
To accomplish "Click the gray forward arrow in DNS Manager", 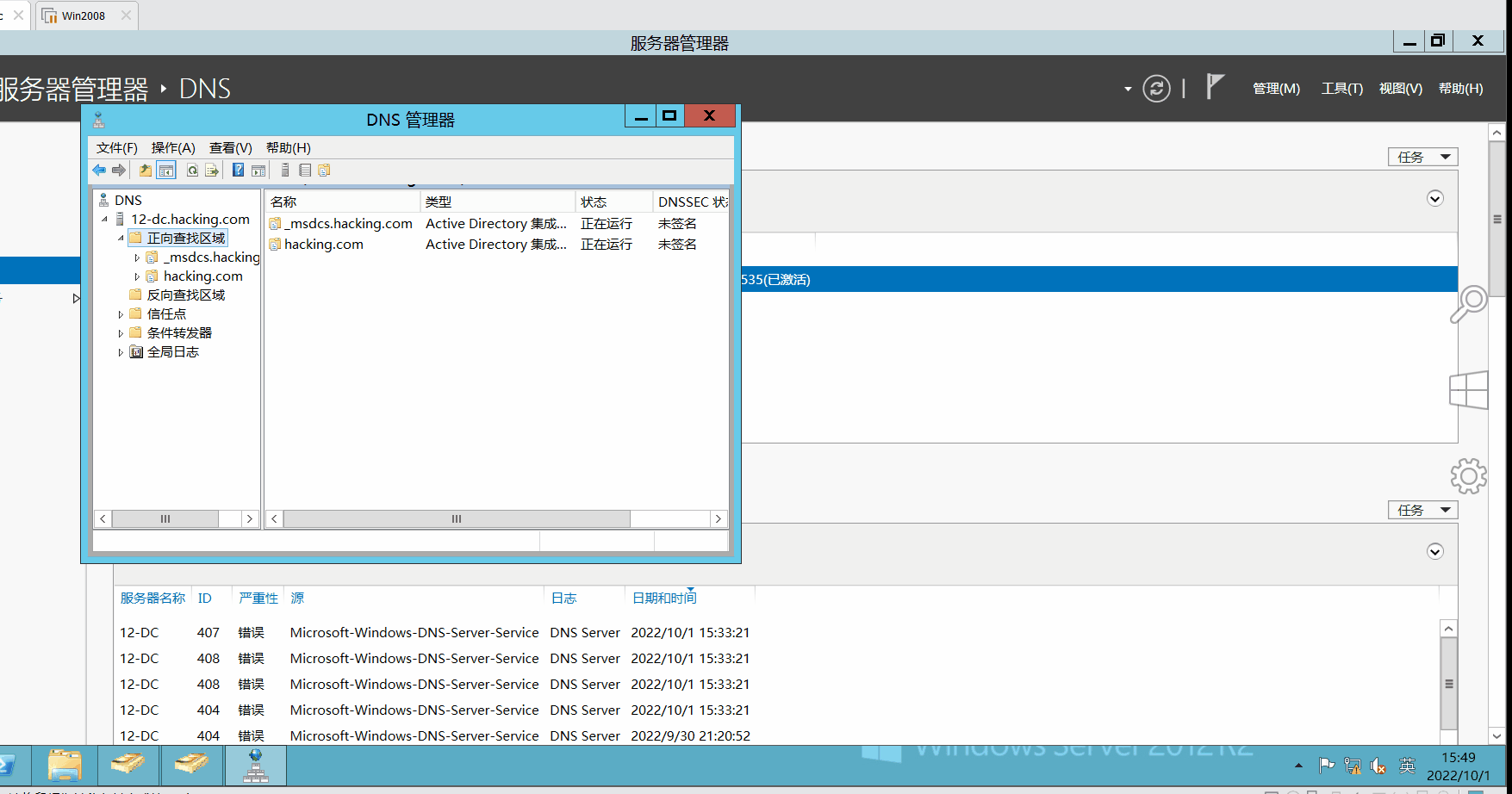I will [119, 171].
